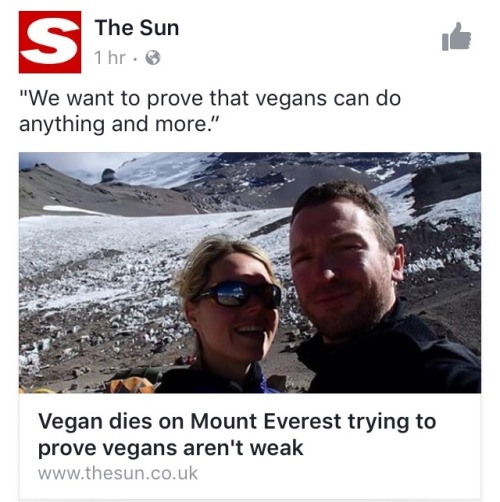
Task: Click the orange tent in photo corner
Action: pos(132,385)
